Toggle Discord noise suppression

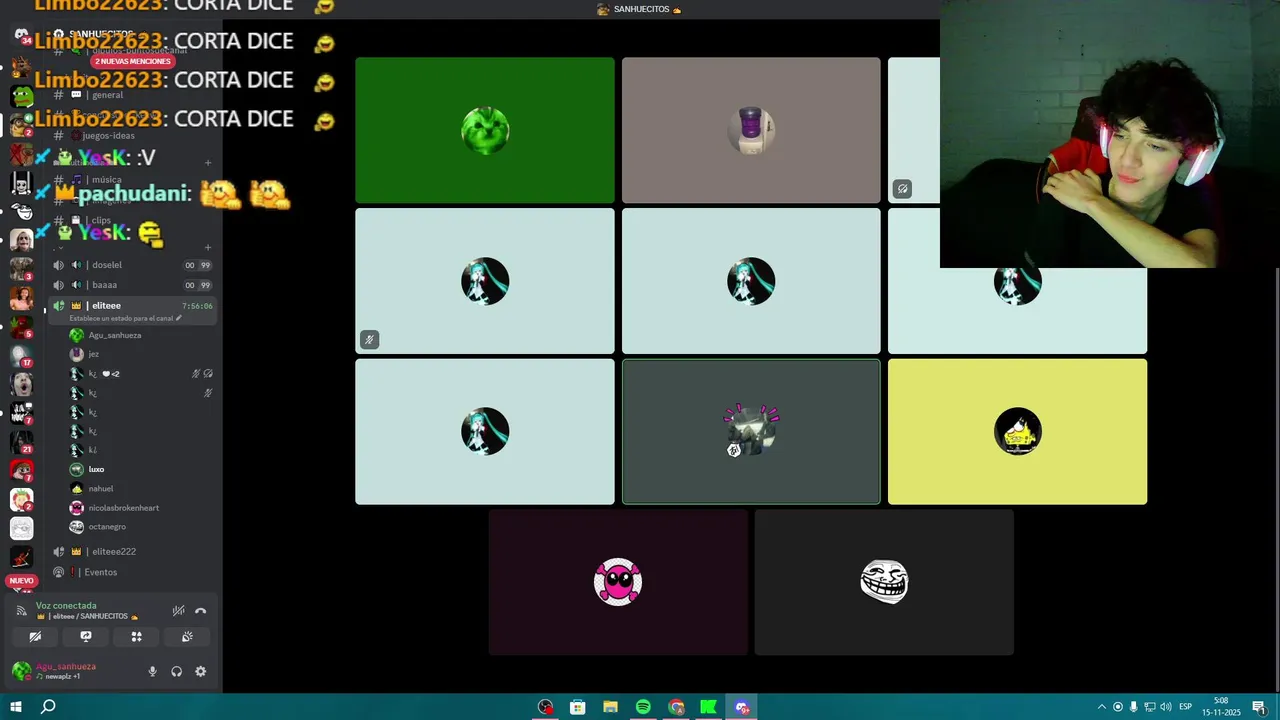[x=178, y=610]
